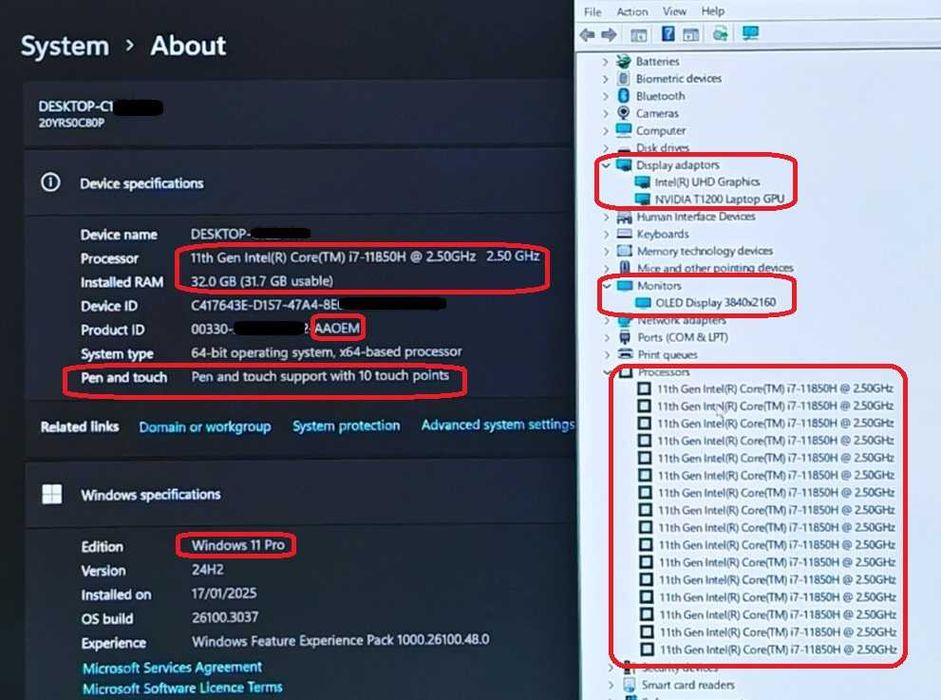941x700 pixels.
Task: Click the Print queues category icon
Action: coord(626,354)
